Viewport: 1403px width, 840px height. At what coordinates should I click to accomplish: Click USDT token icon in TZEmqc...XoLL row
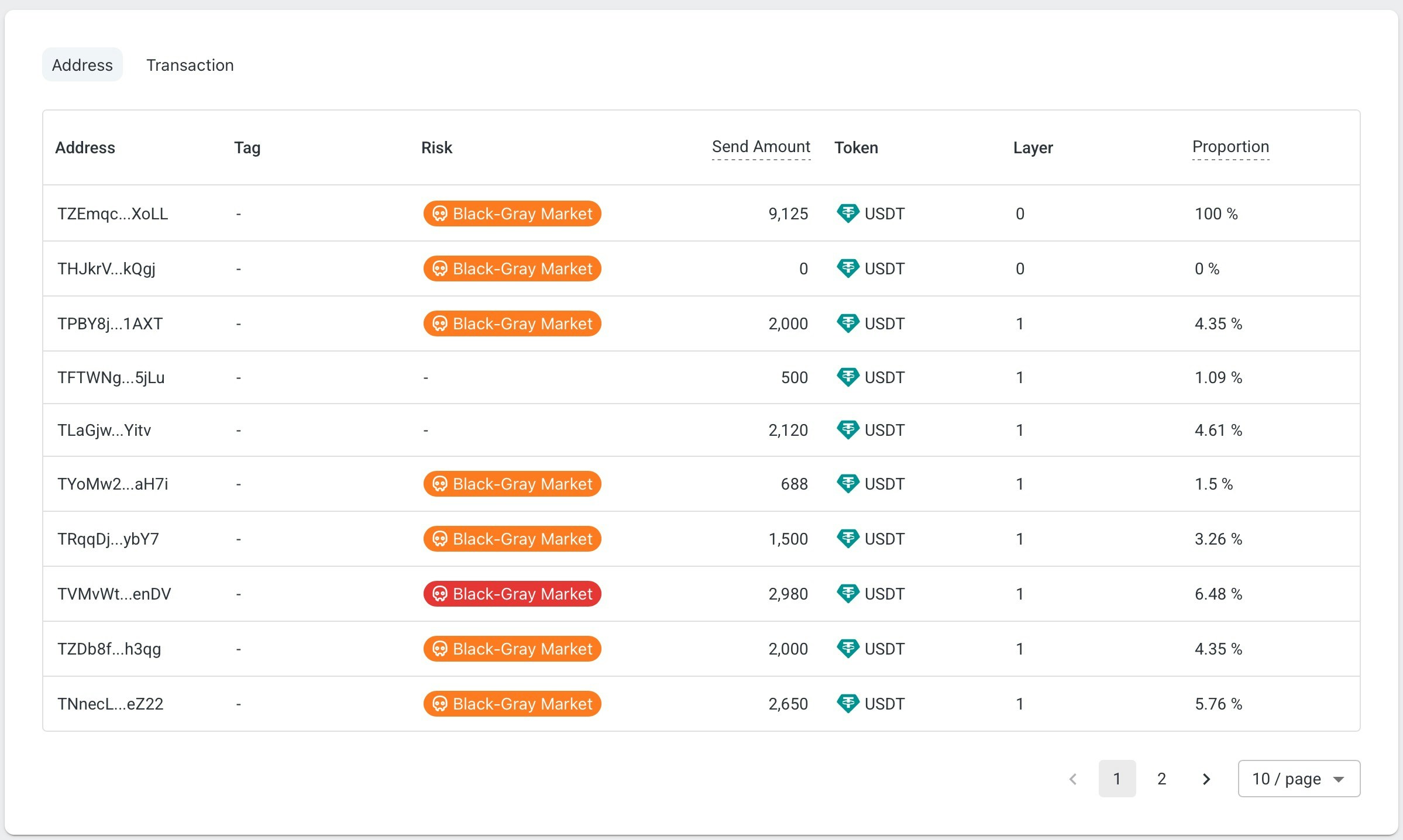pos(847,214)
